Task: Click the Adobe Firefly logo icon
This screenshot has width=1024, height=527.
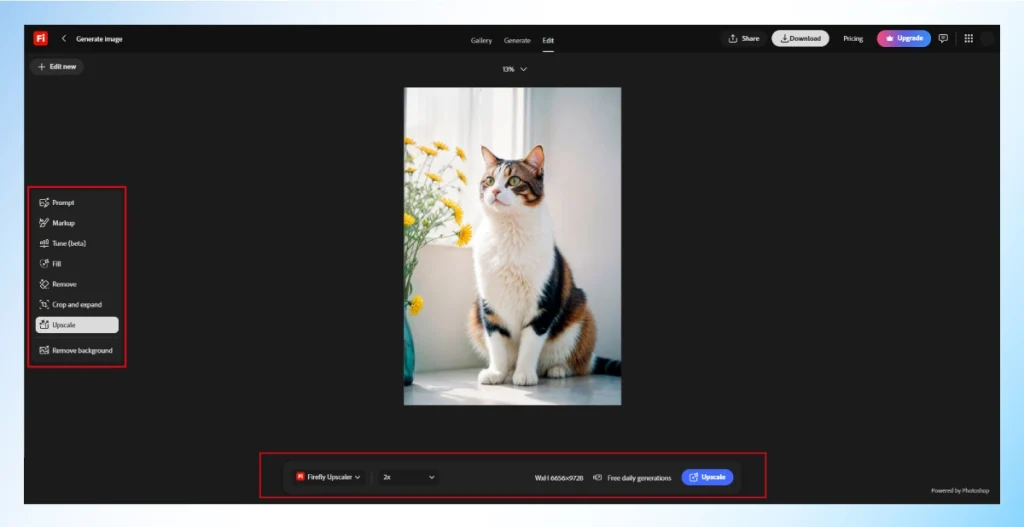Action: (x=40, y=39)
